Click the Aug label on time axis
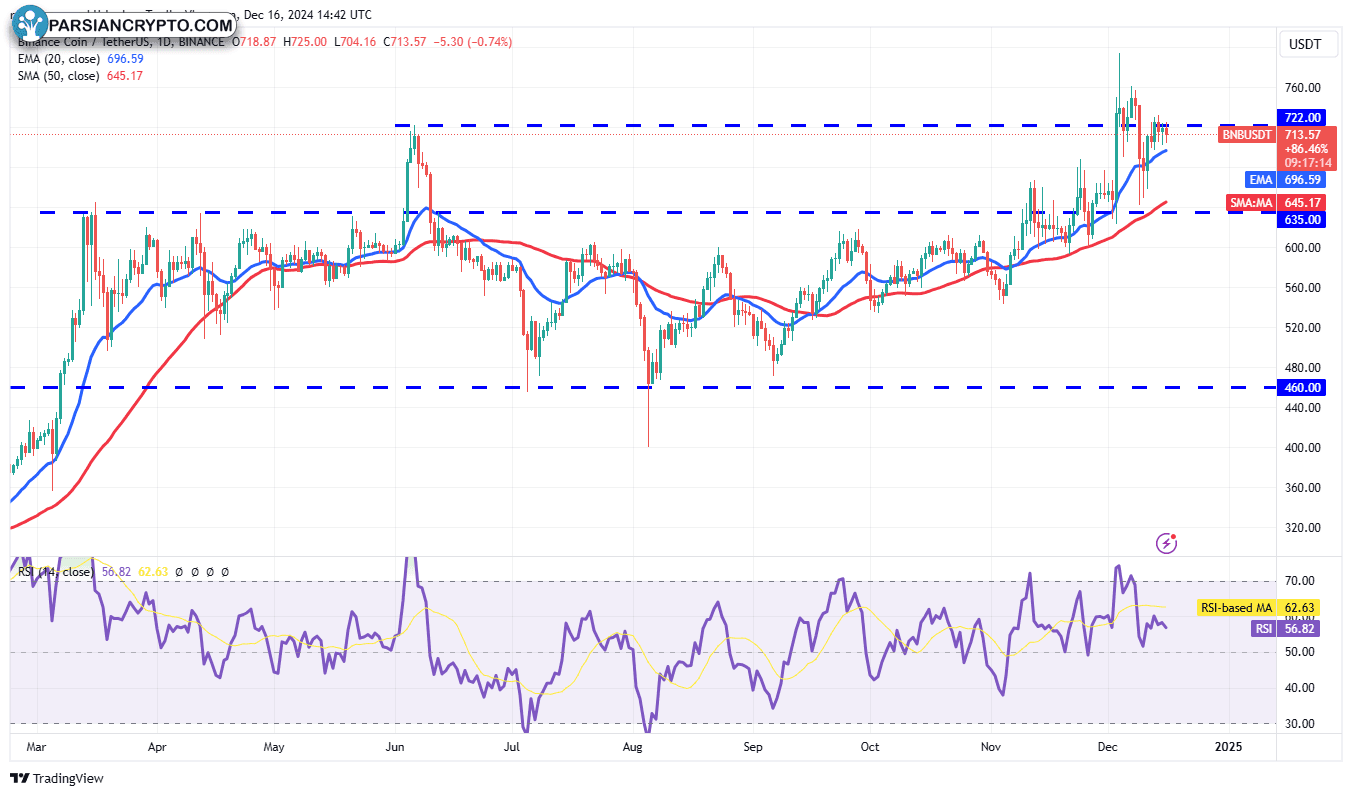 pos(632,747)
